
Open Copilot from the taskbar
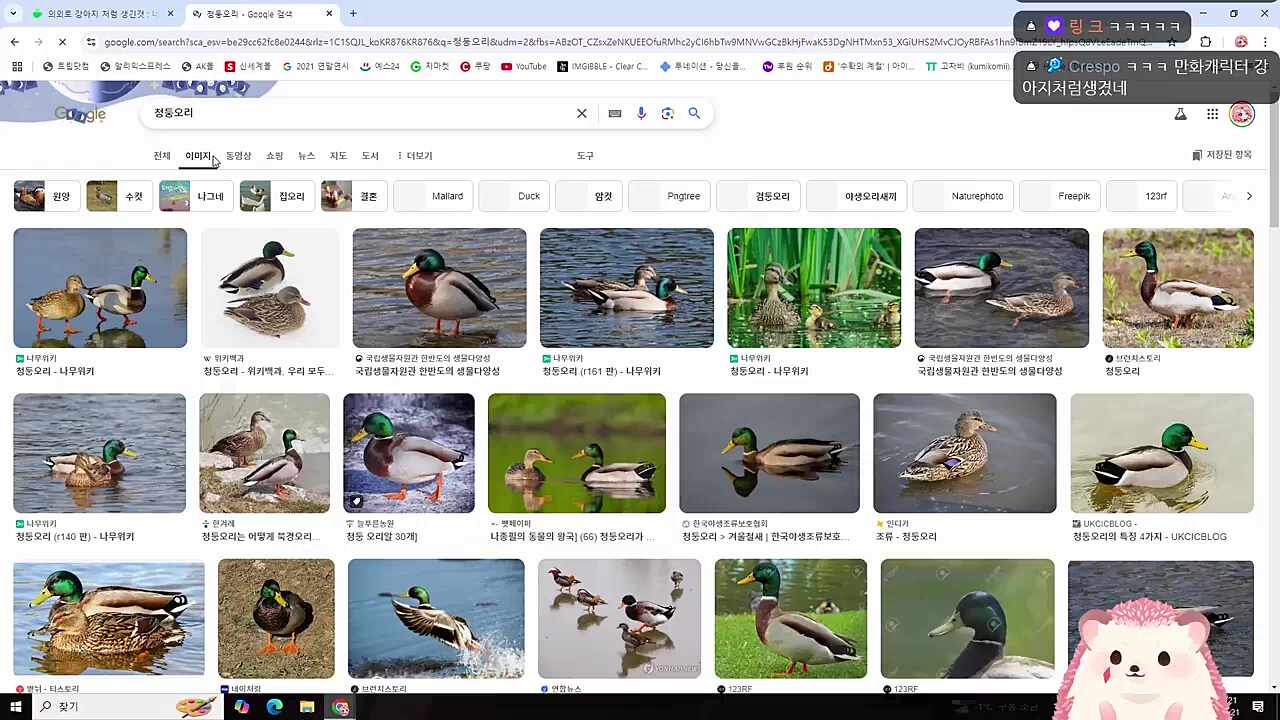coord(241,707)
